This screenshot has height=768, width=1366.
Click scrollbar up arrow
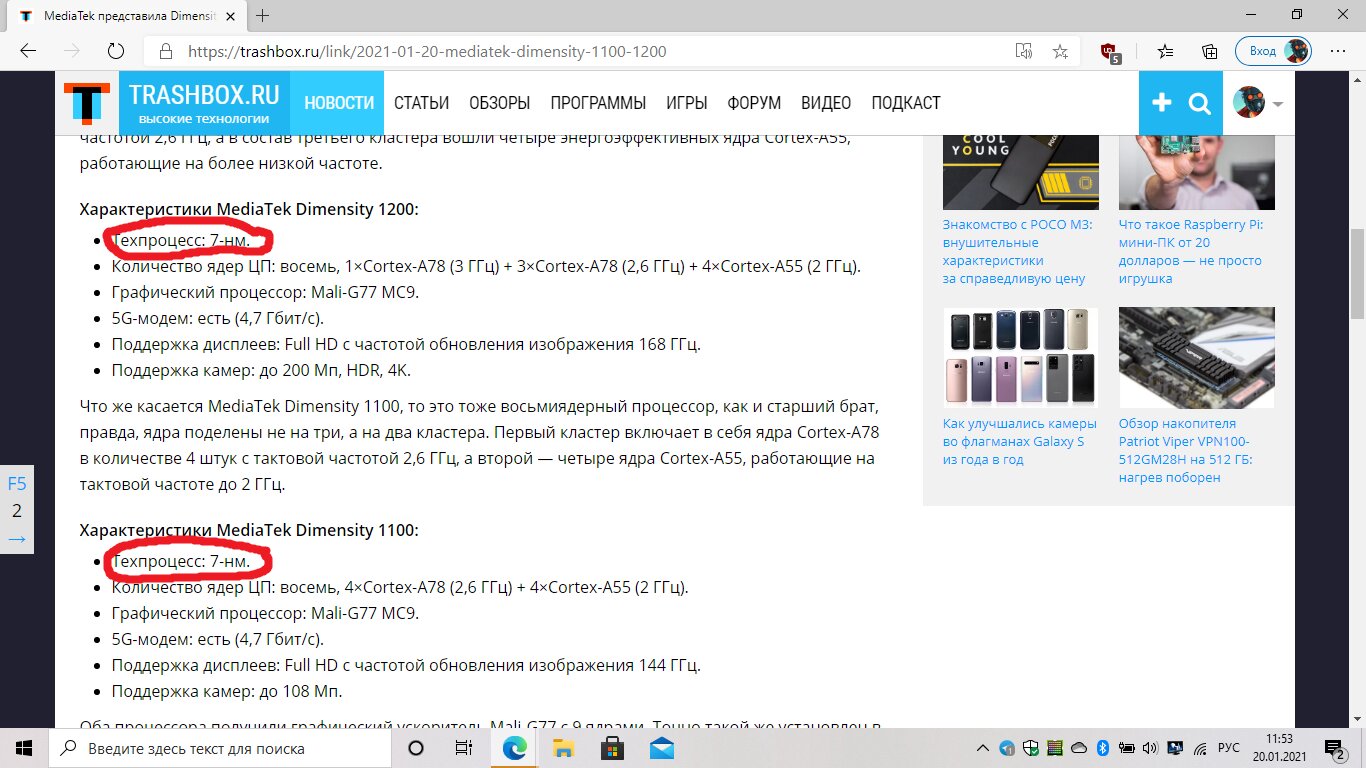point(1357,79)
